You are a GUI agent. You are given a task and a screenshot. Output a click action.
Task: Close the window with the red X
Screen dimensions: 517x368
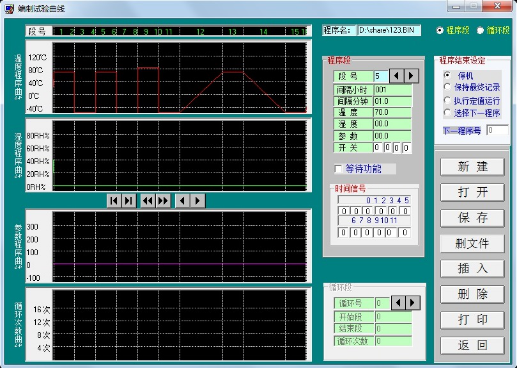point(497,6)
